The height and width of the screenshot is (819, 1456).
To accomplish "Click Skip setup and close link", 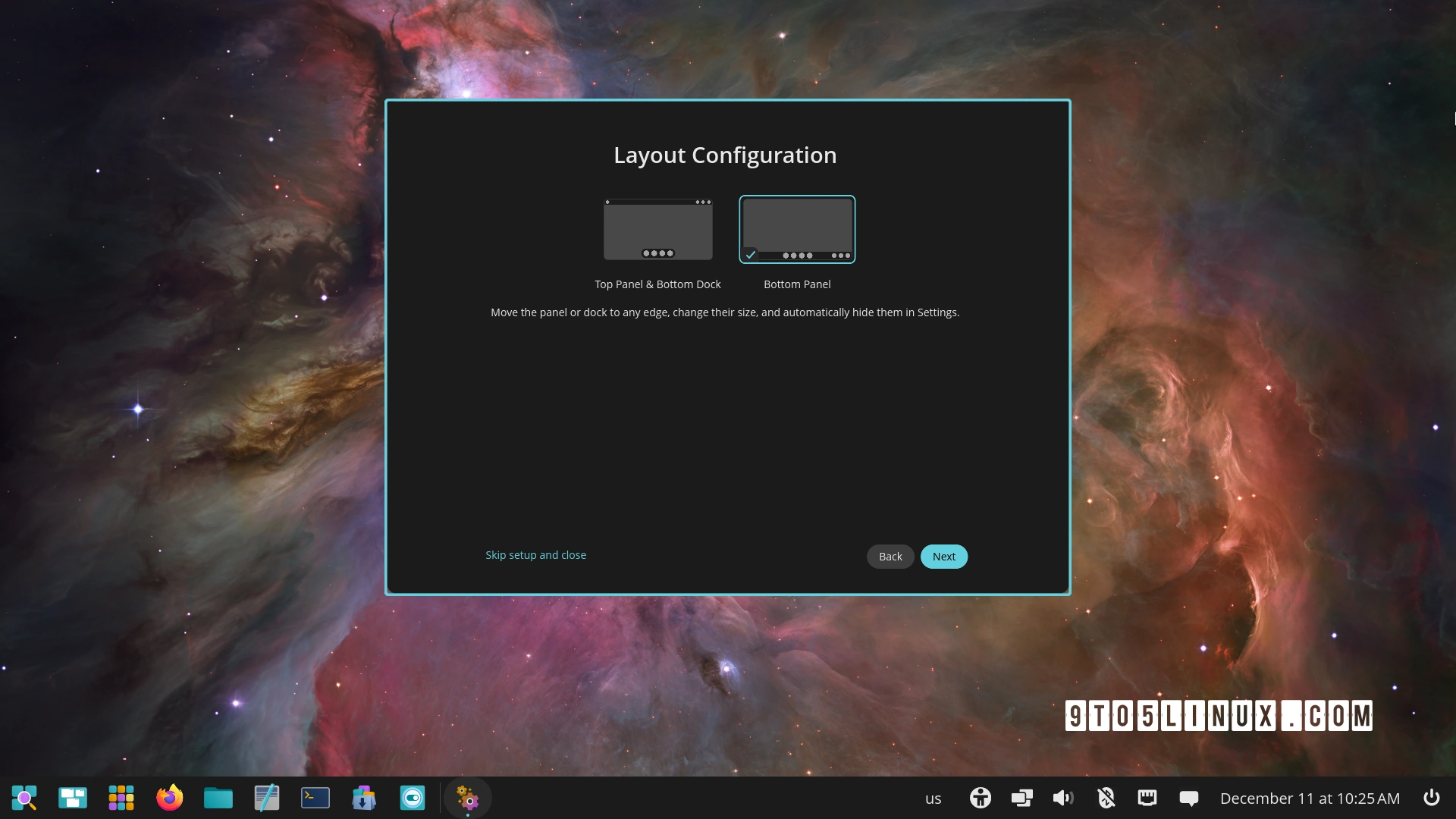I will click(536, 555).
